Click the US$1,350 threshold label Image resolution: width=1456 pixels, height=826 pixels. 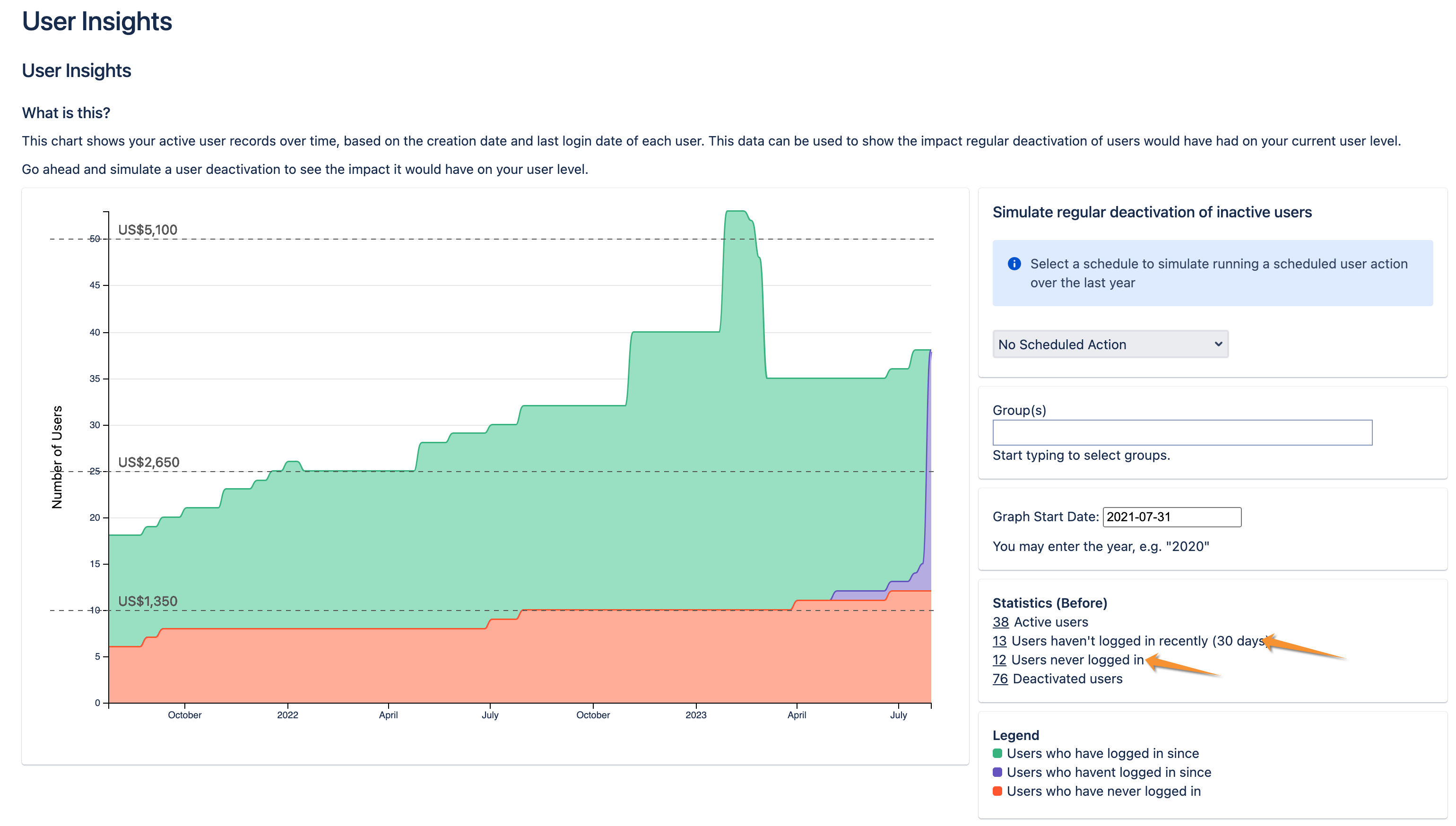pyautogui.click(x=147, y=602)
